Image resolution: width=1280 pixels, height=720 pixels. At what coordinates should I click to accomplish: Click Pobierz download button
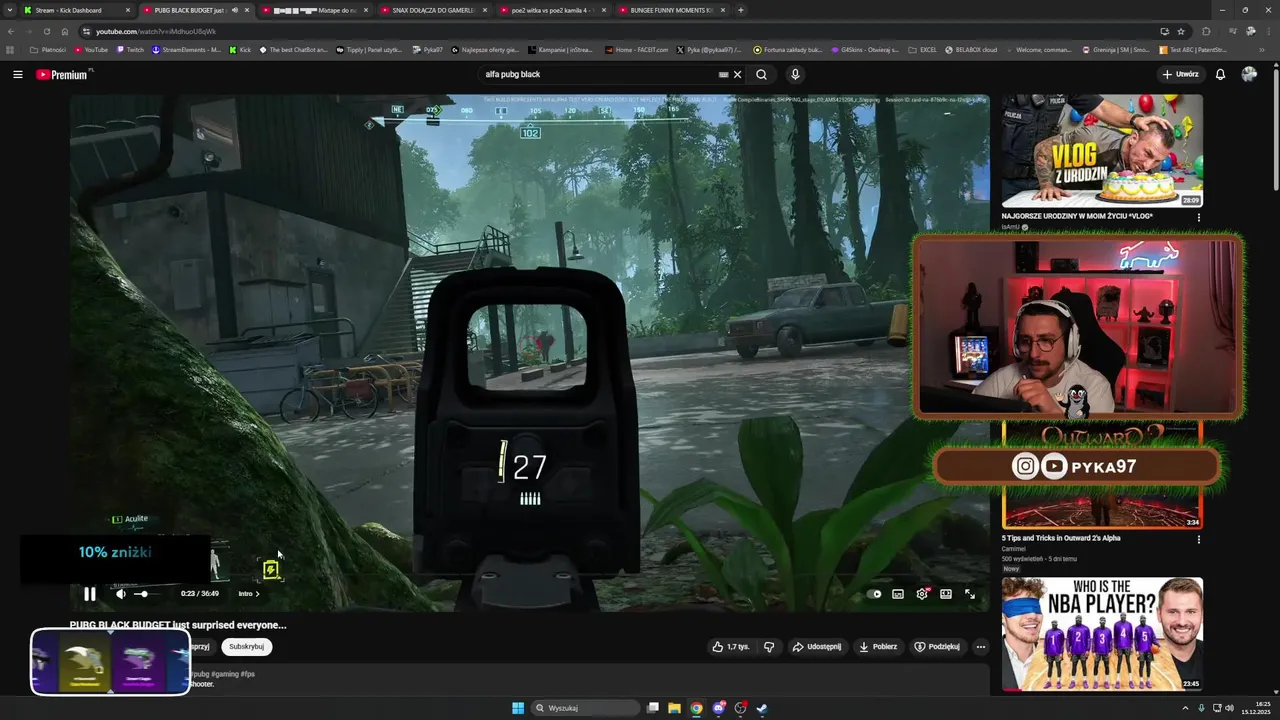click(x=878, y=647)
